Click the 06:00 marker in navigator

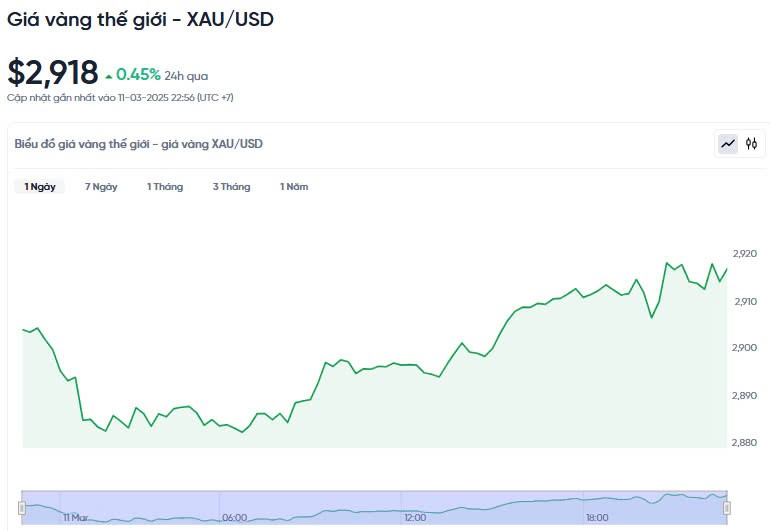point(234,518)
